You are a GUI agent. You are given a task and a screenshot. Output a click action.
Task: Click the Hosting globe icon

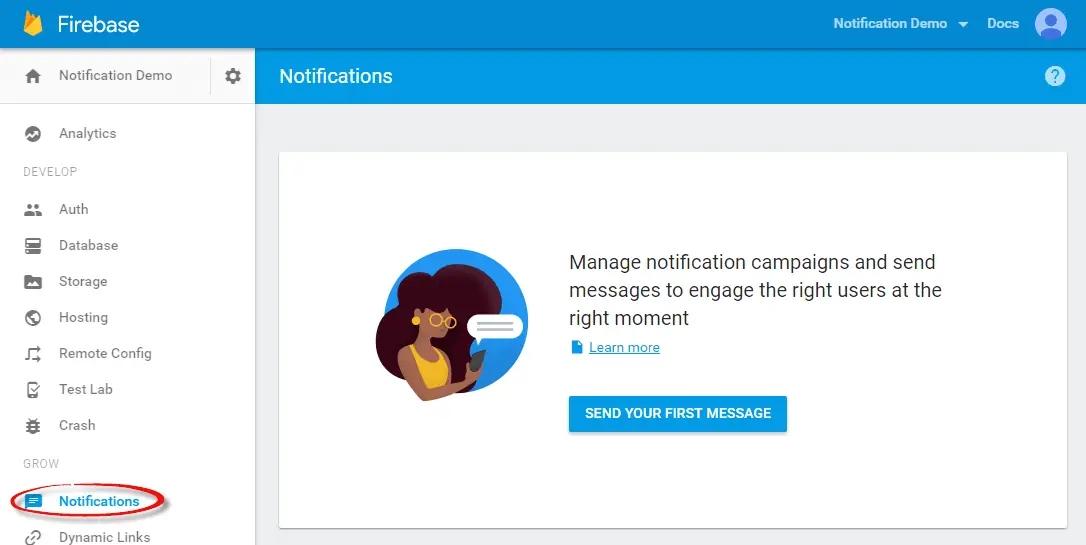[33, 318]
